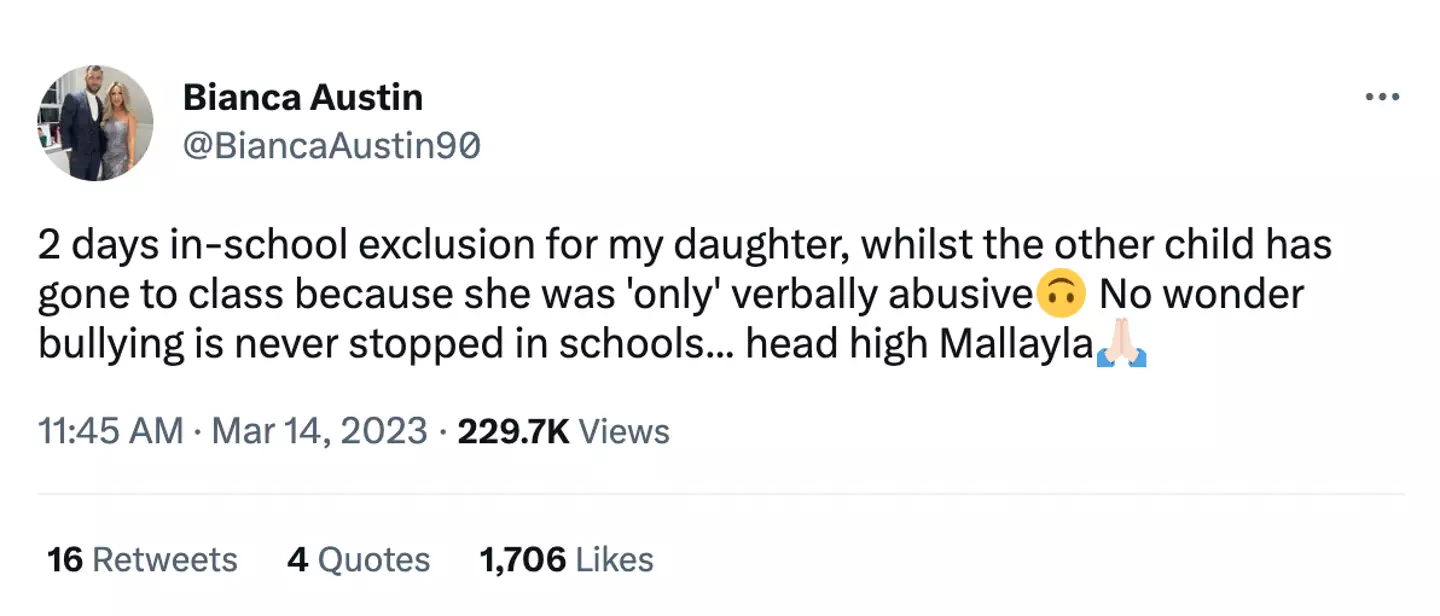Click the display name Bianca Austin
Viewport: 1440px width, 616px height.
click(x=303, y=97)
